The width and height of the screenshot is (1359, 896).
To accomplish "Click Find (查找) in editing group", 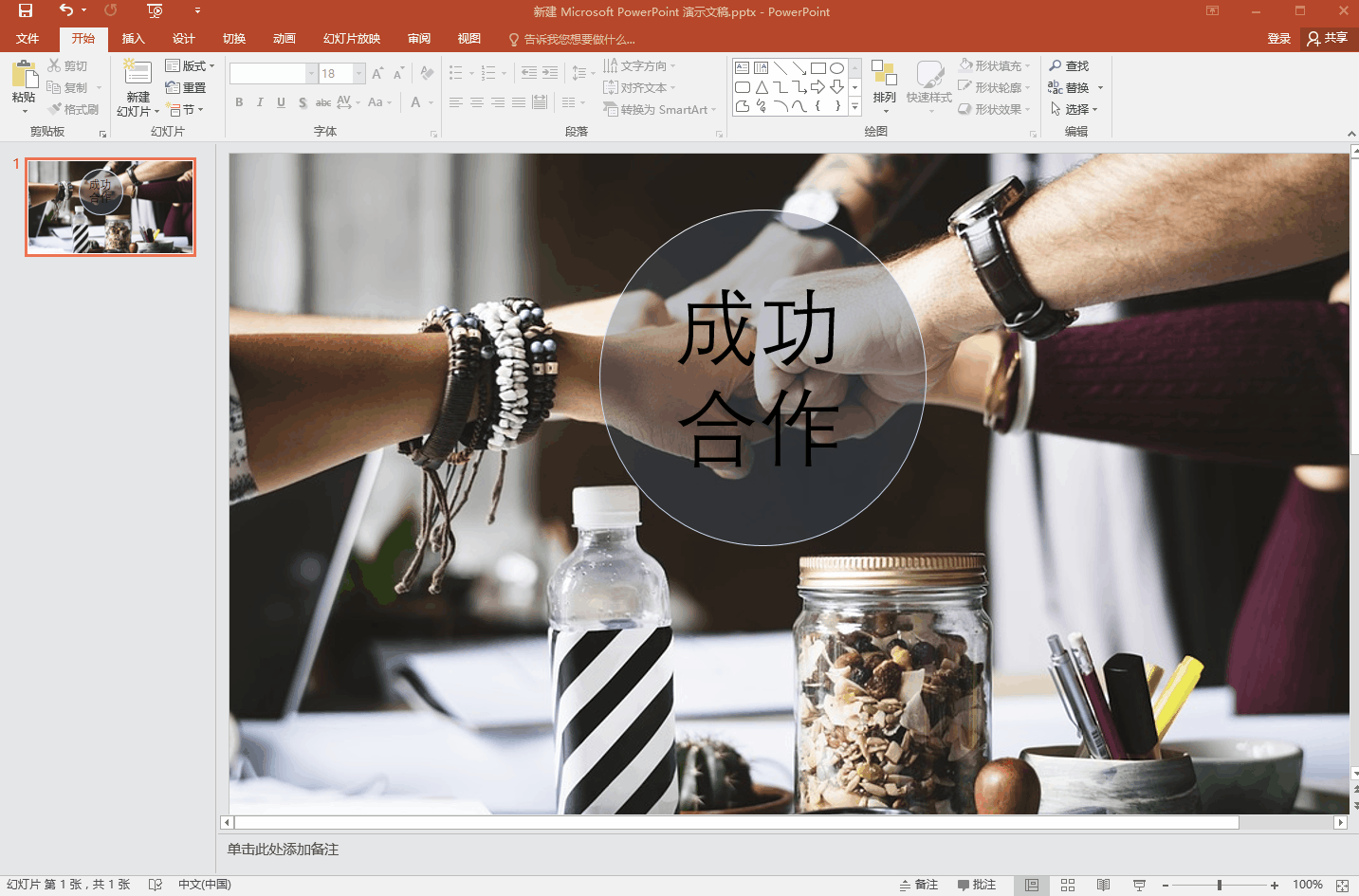I will click(x=1069, y=65).
